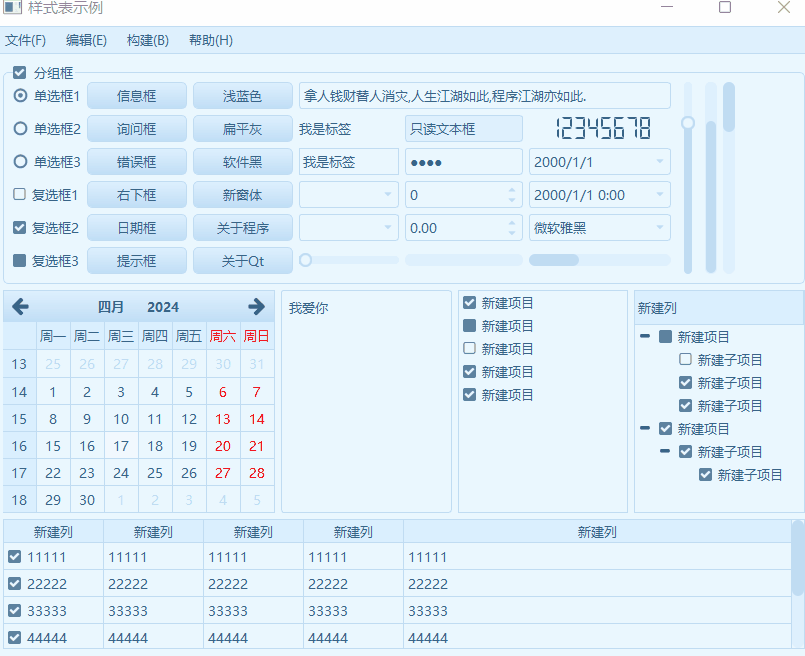Click the long quote text input field
Screen dimensions: 805x656
(x=485, y=95)
